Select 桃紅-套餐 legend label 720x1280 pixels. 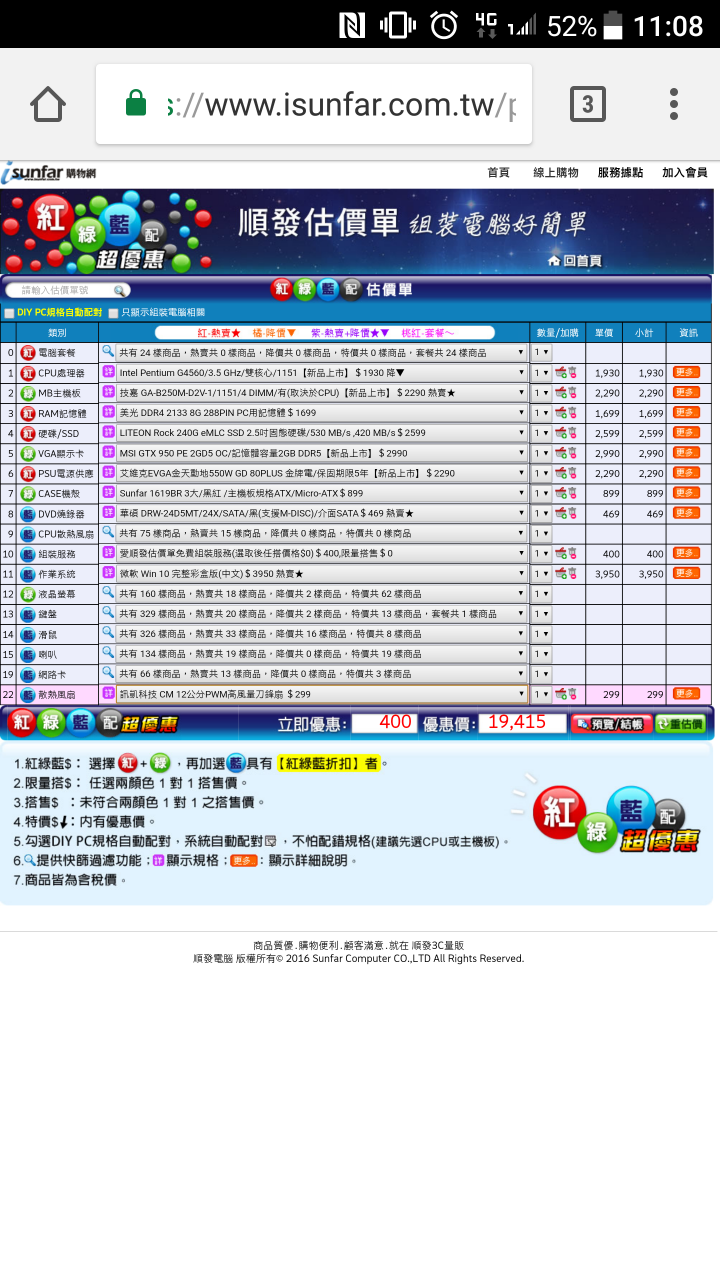pos(427,332)
